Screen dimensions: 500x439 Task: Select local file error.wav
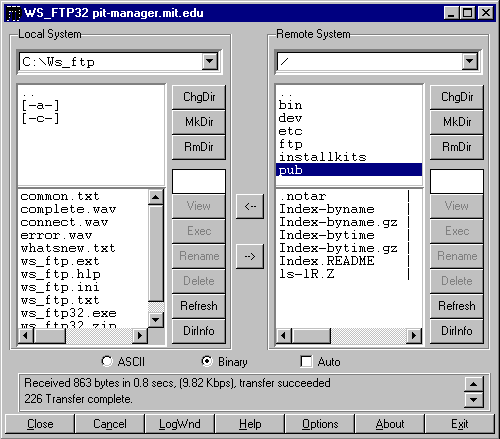click(x=56, y=235)
